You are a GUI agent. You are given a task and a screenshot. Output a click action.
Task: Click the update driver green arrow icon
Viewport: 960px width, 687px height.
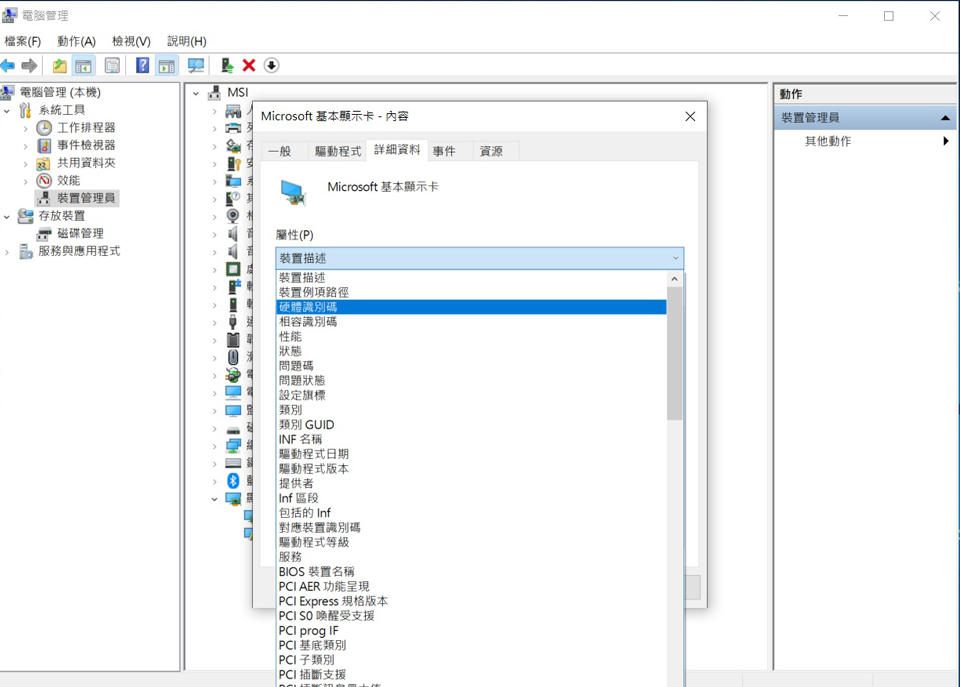[x=227, y=66]
